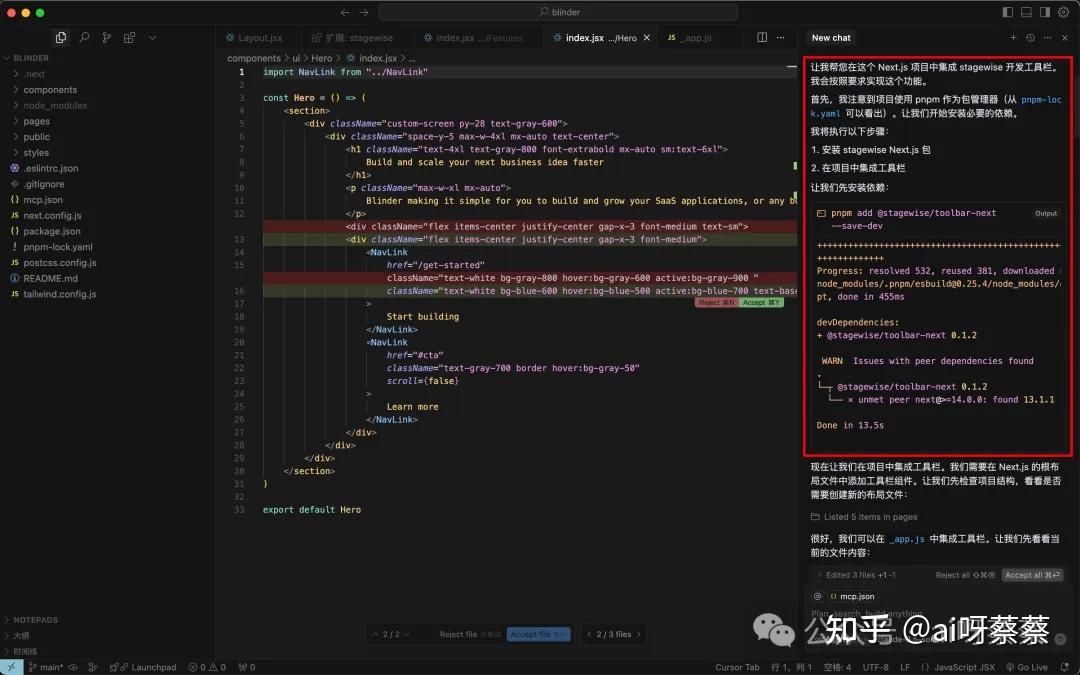Click Reject file in the diff toolbar
Image resolution: width=1080 pixels, height=675 pixels.
tap(470, 634)
